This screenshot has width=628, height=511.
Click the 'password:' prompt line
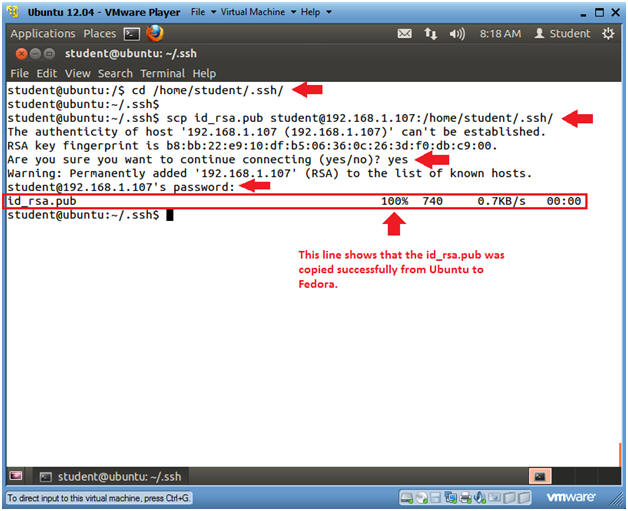pyautogui.click(x=121, y=187)
